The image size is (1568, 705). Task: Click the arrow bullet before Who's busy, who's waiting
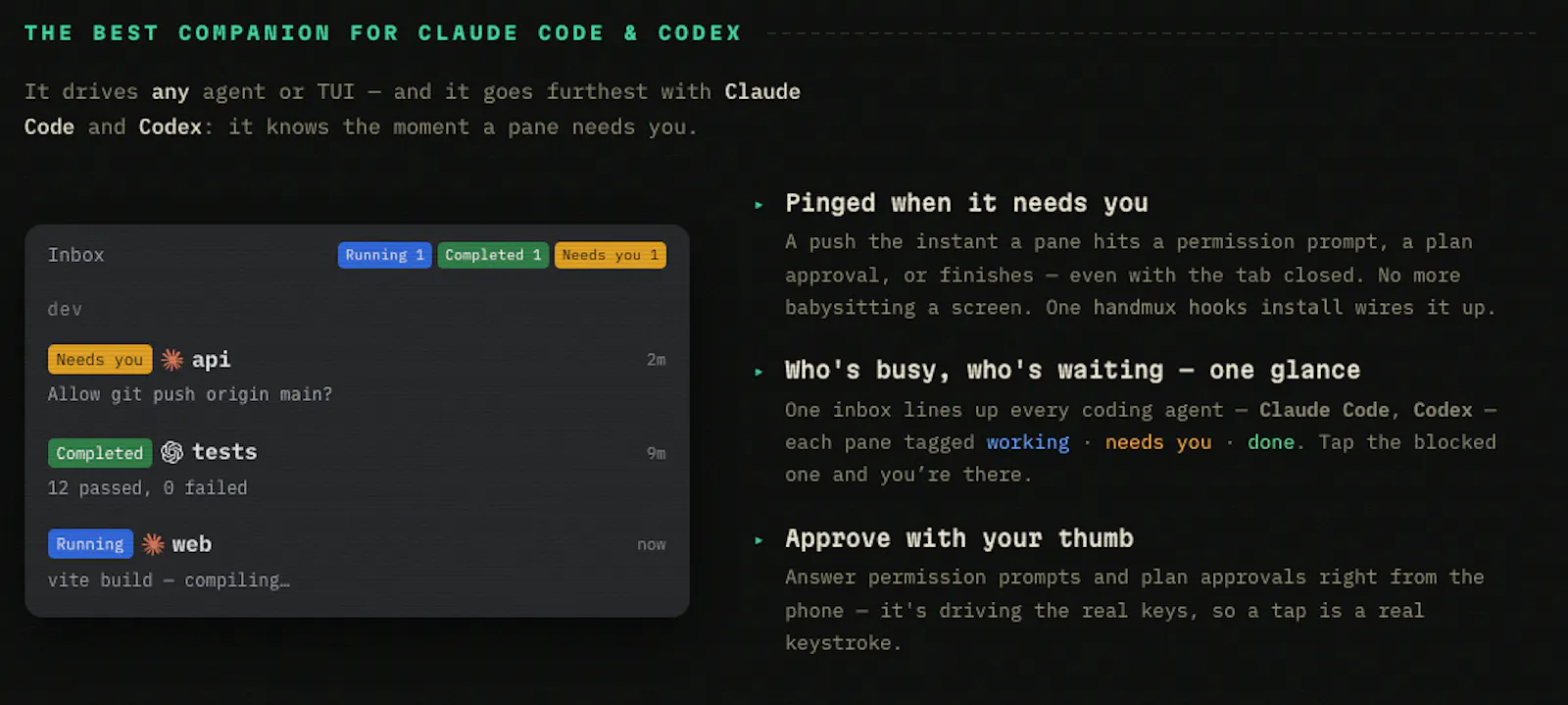coord(759,372)
